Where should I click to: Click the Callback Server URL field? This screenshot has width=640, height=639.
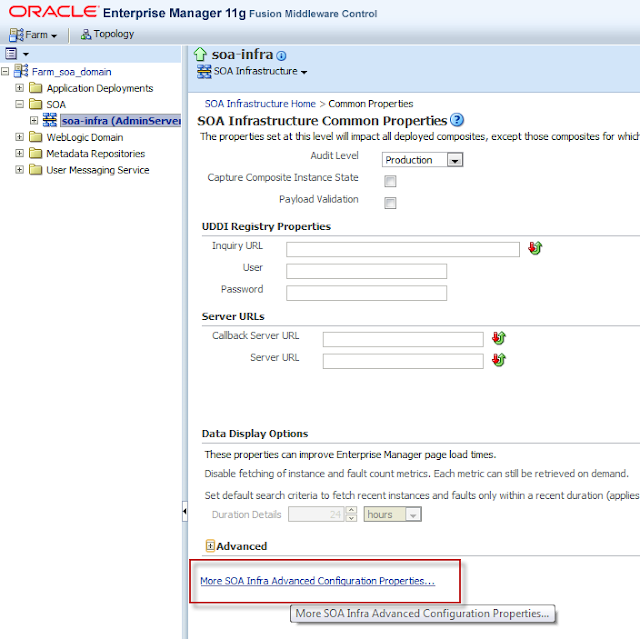tap(403, 339)
